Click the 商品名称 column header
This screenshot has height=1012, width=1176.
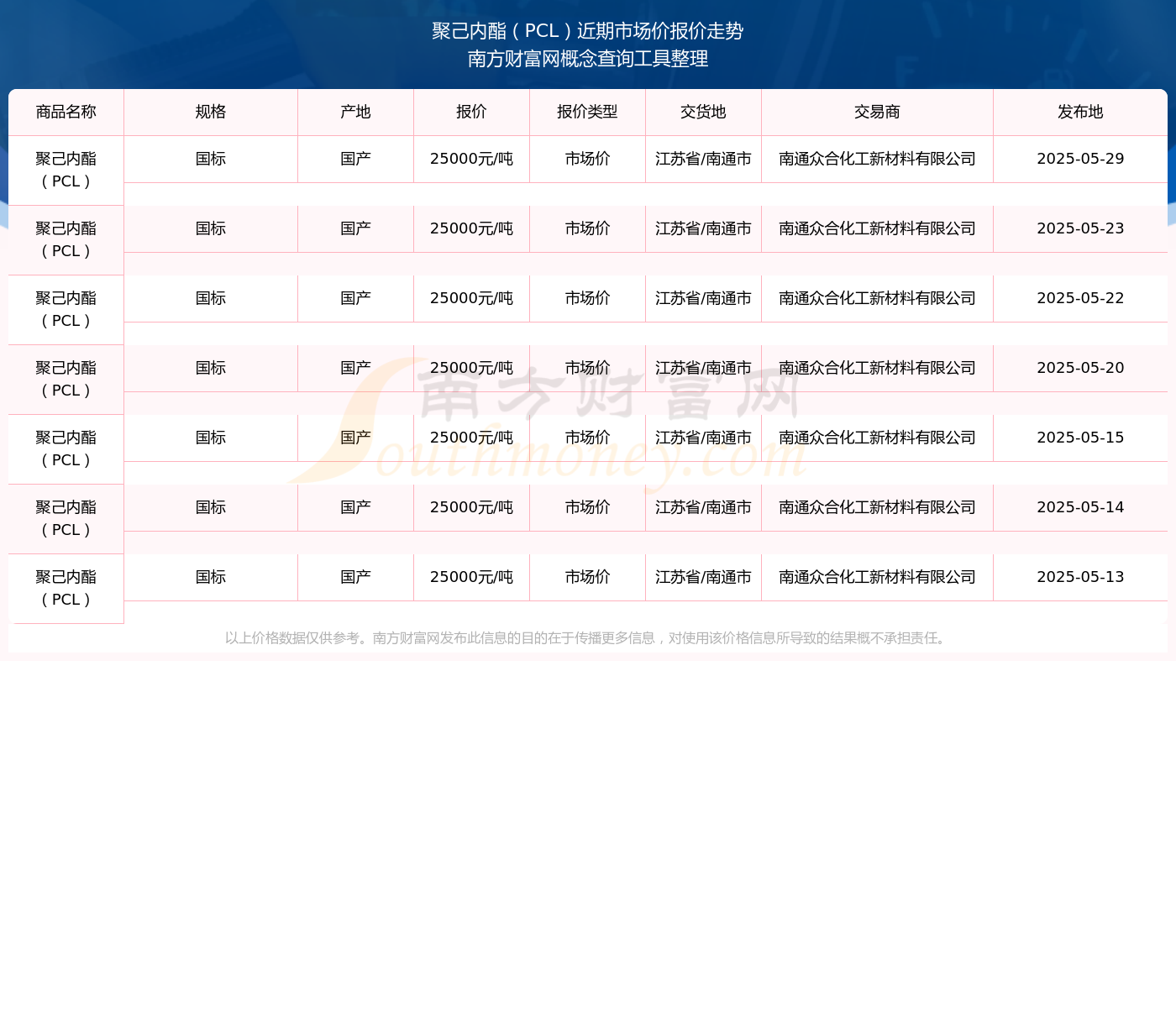pyautogui.click(x=66, y=112)
